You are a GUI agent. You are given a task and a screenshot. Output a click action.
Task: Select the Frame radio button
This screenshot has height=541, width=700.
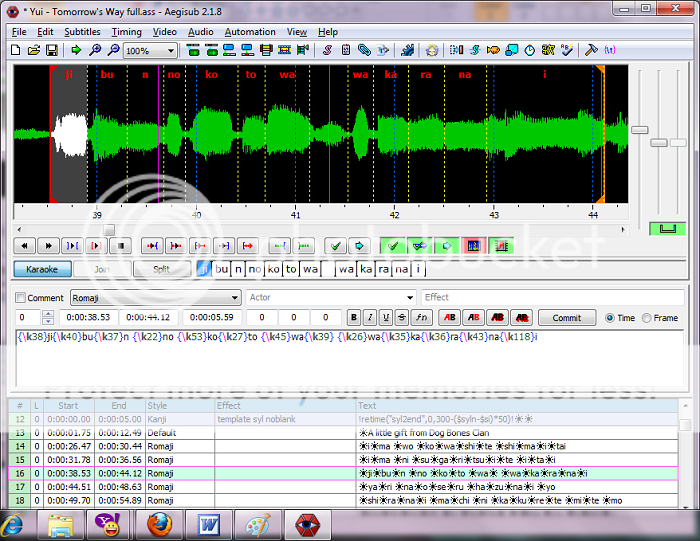coord(647,318)
